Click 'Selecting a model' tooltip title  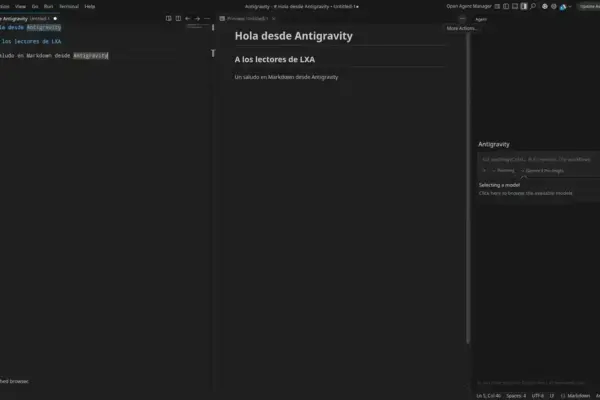[499, 185]
